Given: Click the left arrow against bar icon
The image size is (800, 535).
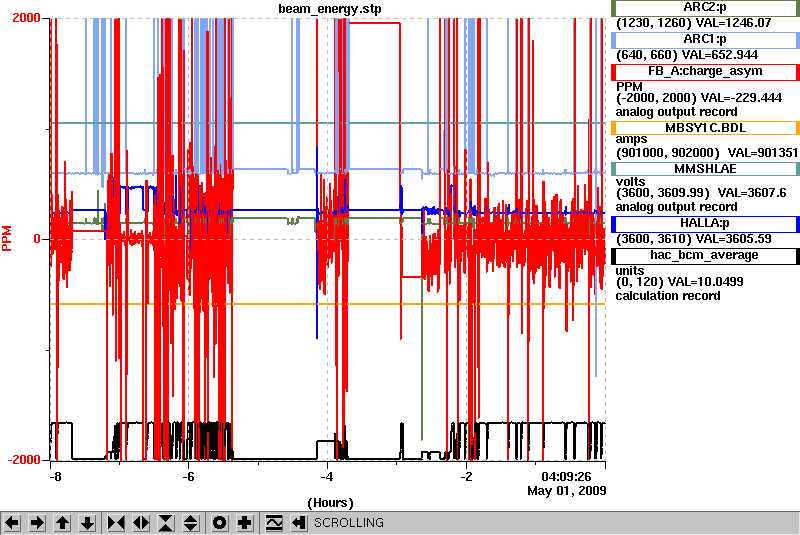Looking at the screenshot, I should pyautogui.click(x=298, y=523).
